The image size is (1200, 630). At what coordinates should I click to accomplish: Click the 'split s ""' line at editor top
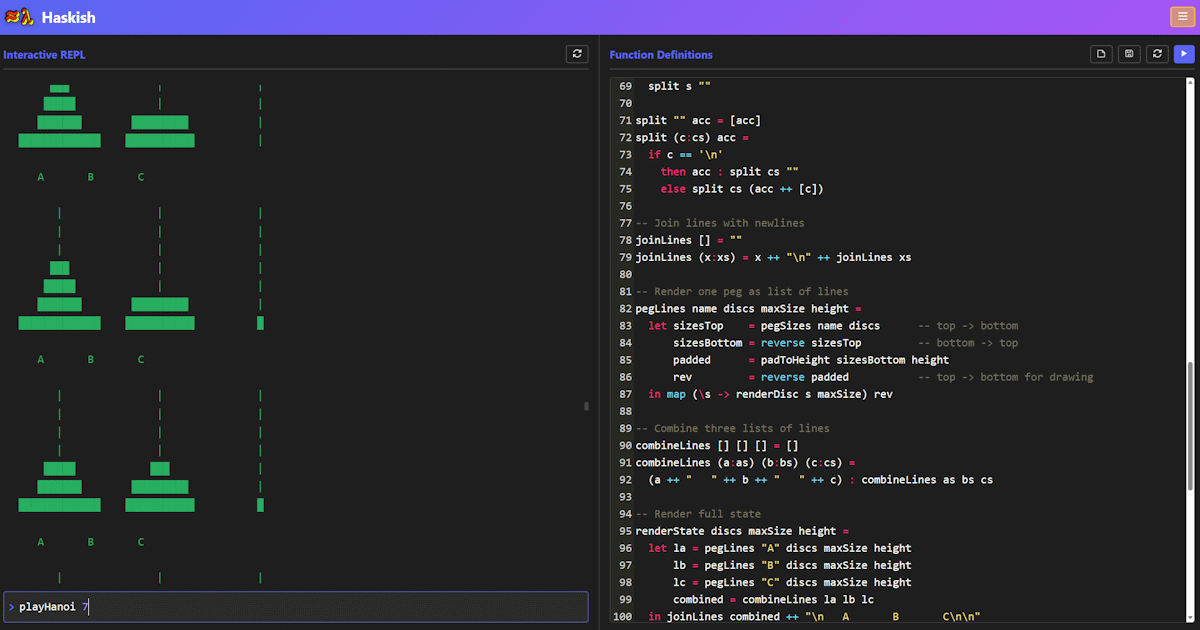coord(679,86)
